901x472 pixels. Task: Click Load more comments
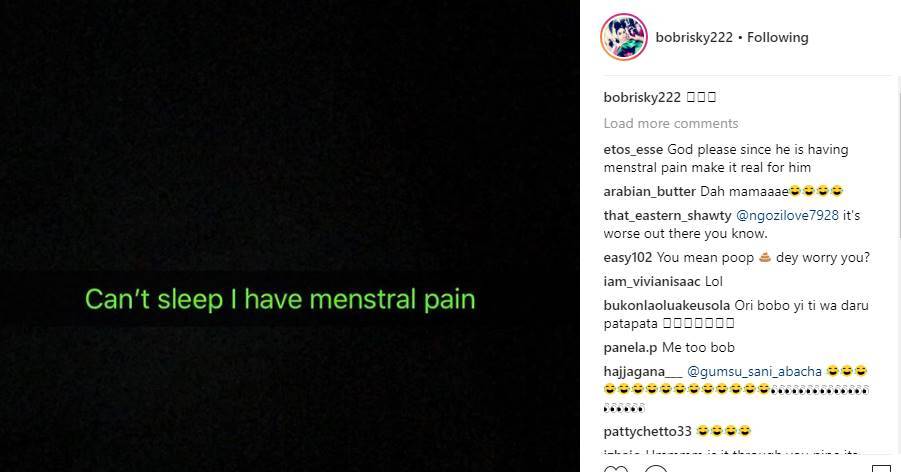pyautogui.click(x=671, y=123)
